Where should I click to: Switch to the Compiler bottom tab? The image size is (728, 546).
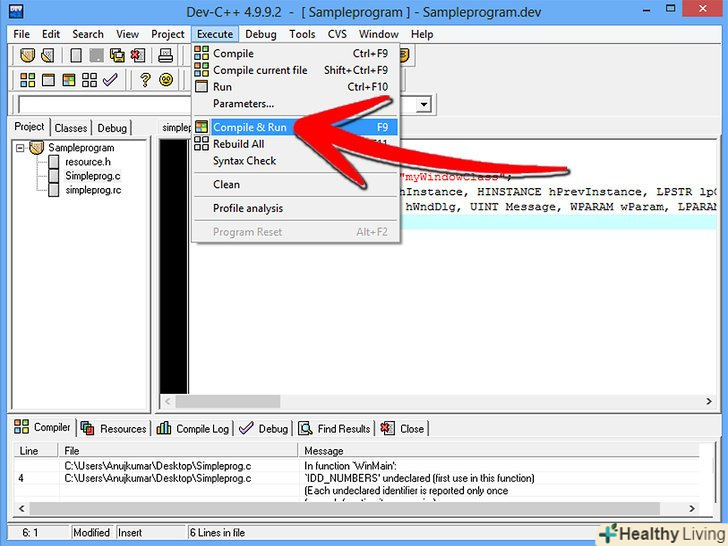click(42, 427)
